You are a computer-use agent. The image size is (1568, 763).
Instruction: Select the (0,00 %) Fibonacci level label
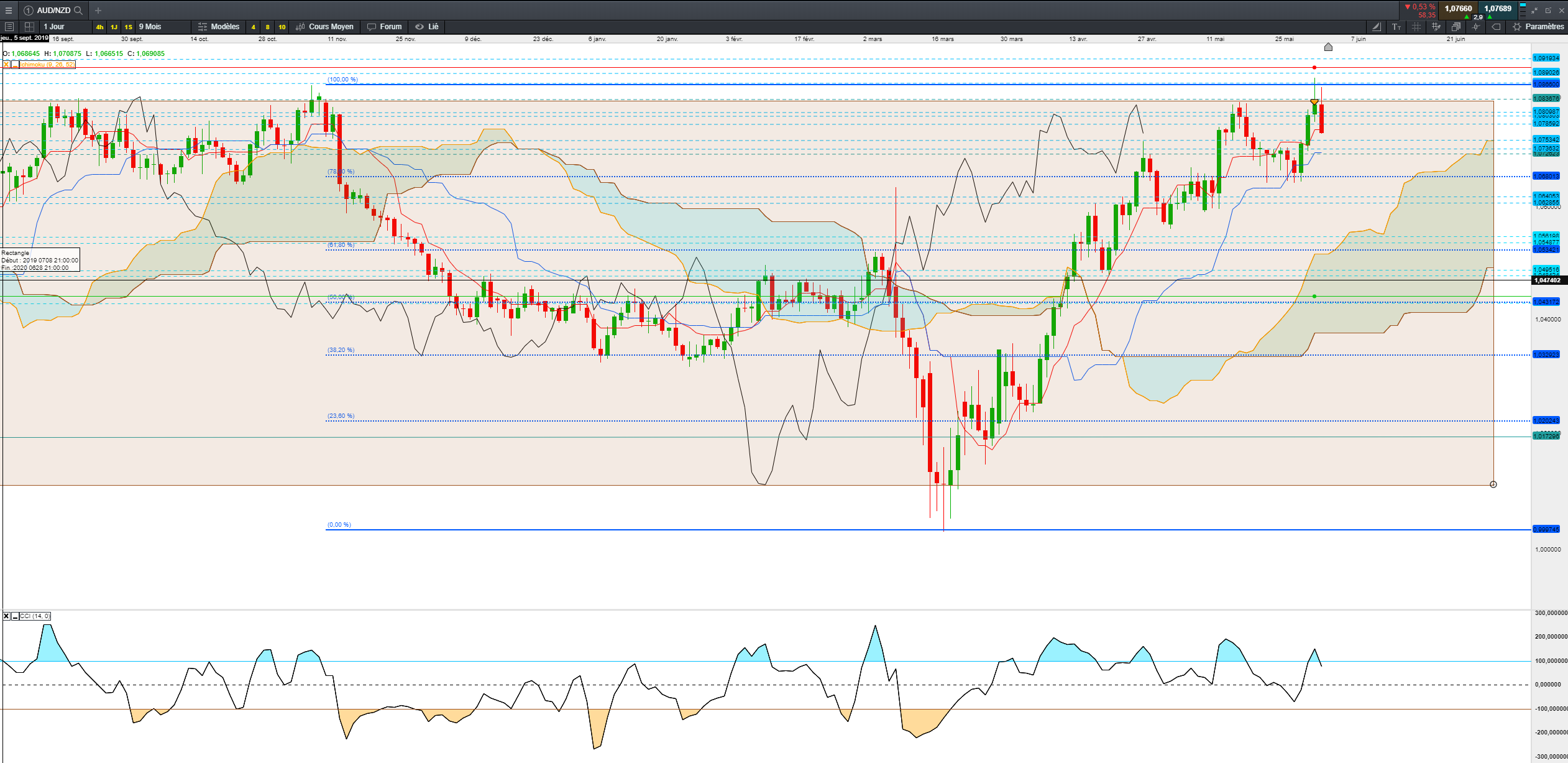coord(339,525)
